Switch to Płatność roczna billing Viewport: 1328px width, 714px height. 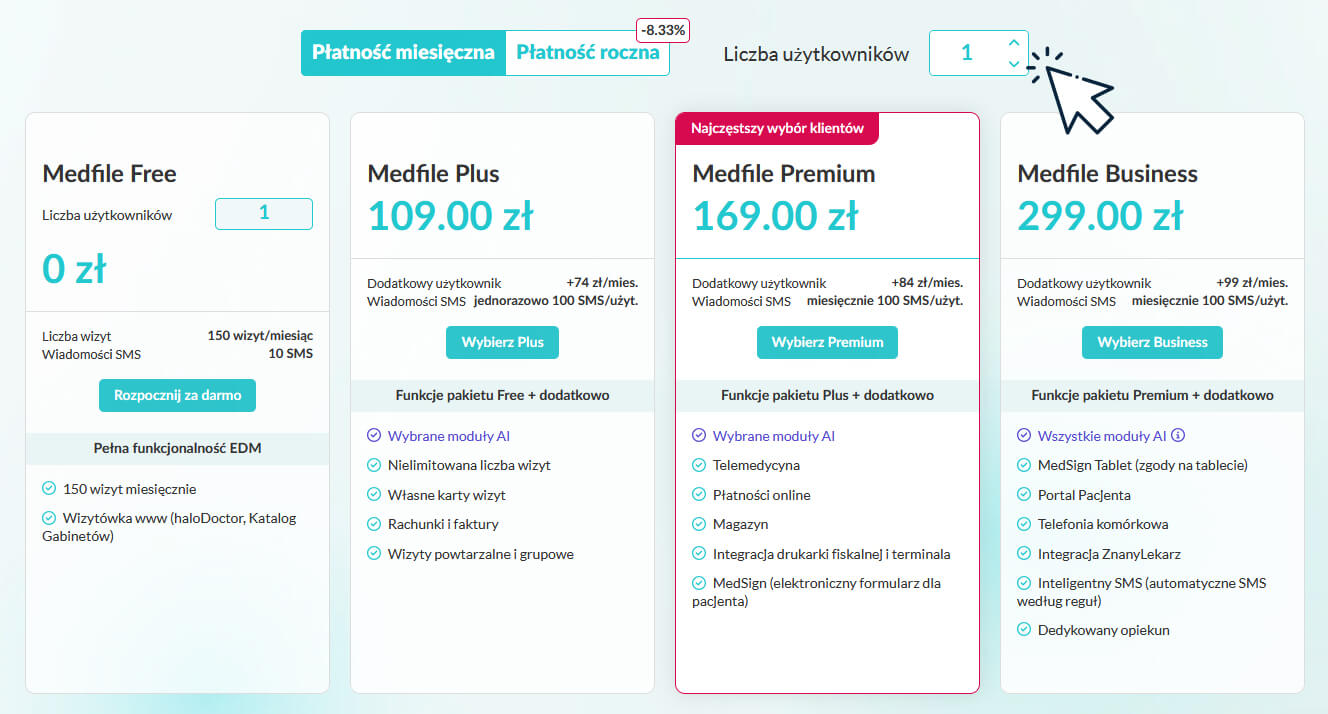(x=587, y=53)
